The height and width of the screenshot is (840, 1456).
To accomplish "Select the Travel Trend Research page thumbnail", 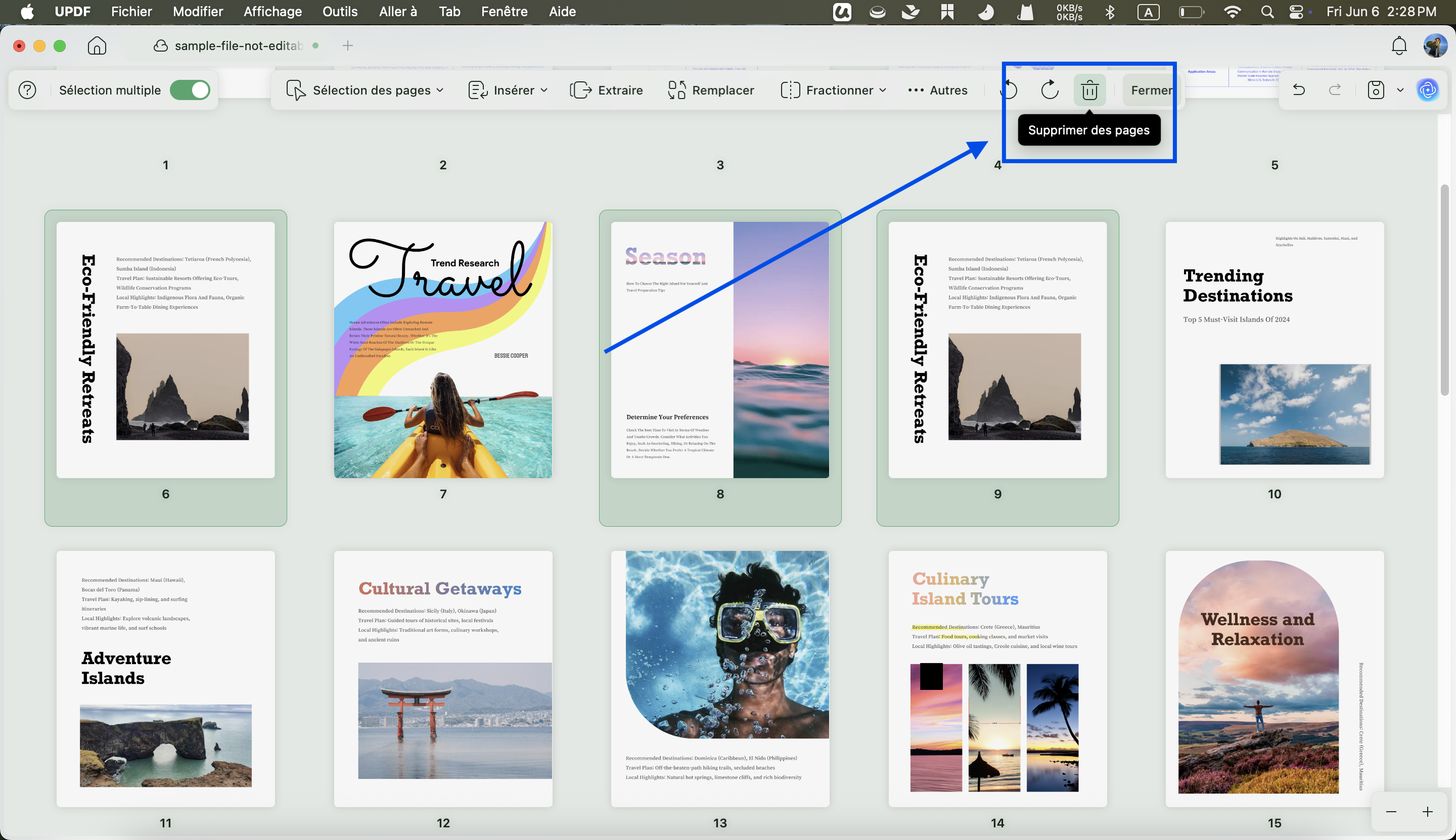I will point(443,350).
